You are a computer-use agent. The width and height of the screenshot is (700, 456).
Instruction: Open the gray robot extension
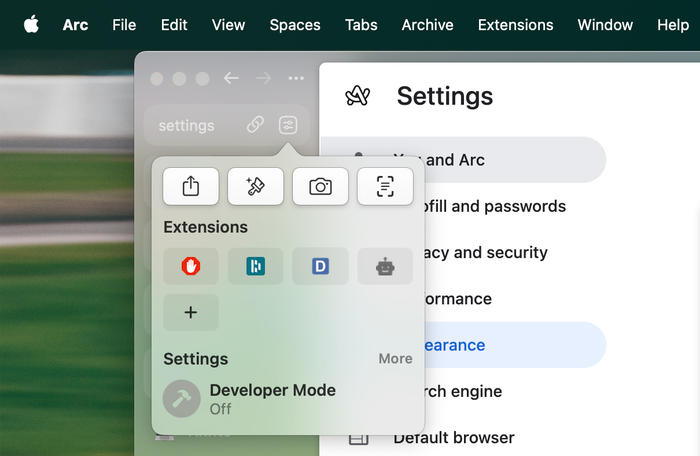pos(385,266)
